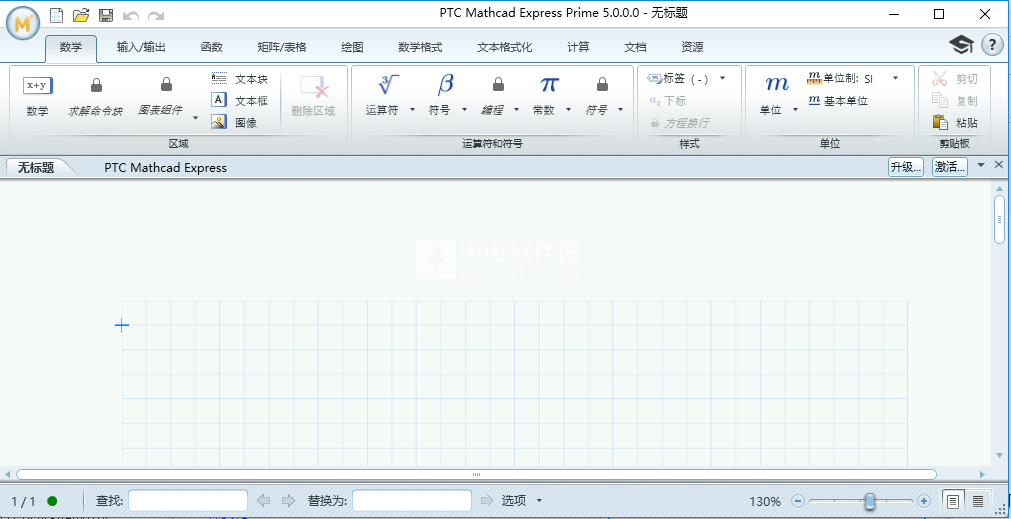
Task: Close the worksheet tab with X
Action: point(999,165)
